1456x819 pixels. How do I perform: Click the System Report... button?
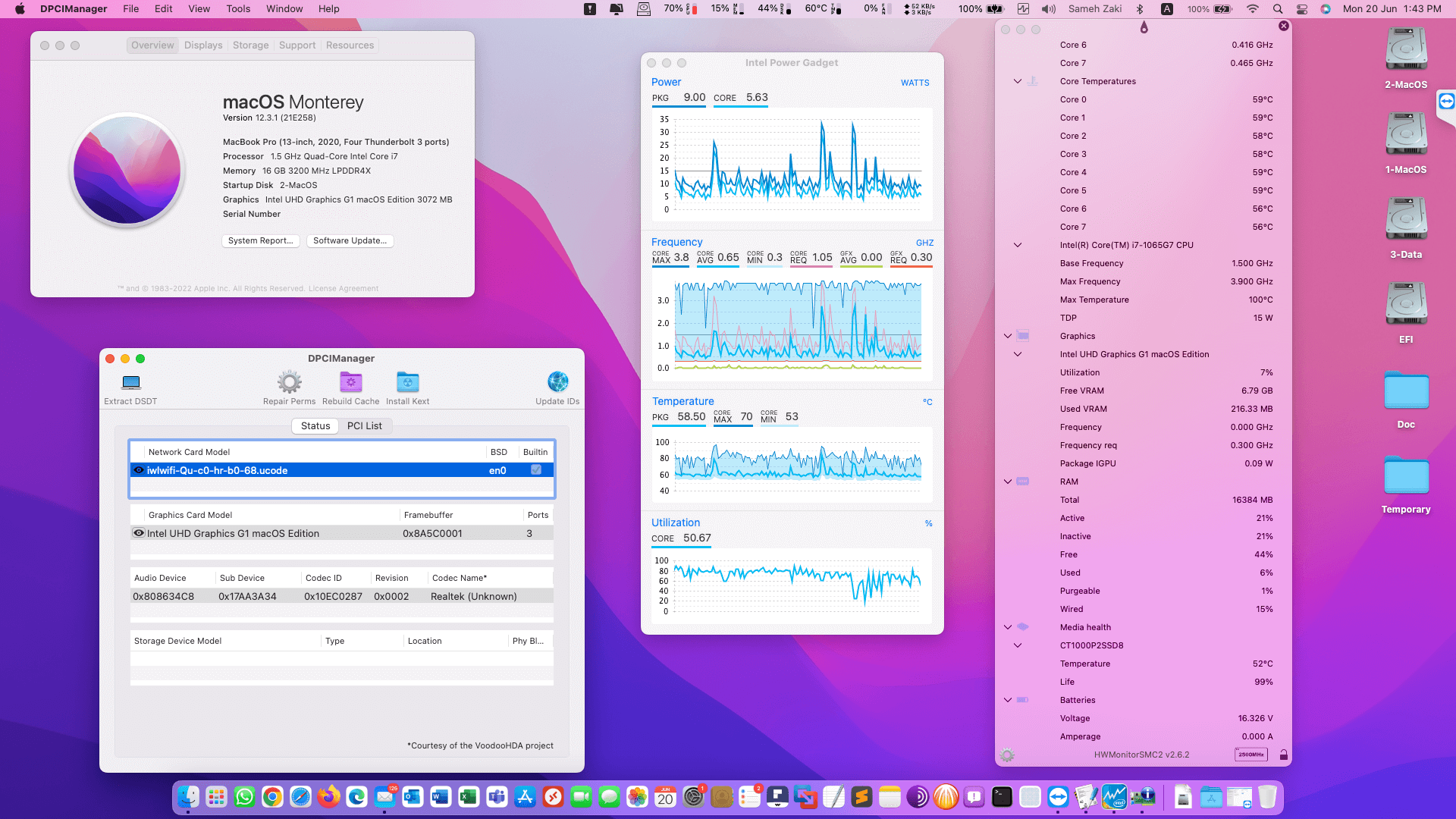[x=260, y=240]
